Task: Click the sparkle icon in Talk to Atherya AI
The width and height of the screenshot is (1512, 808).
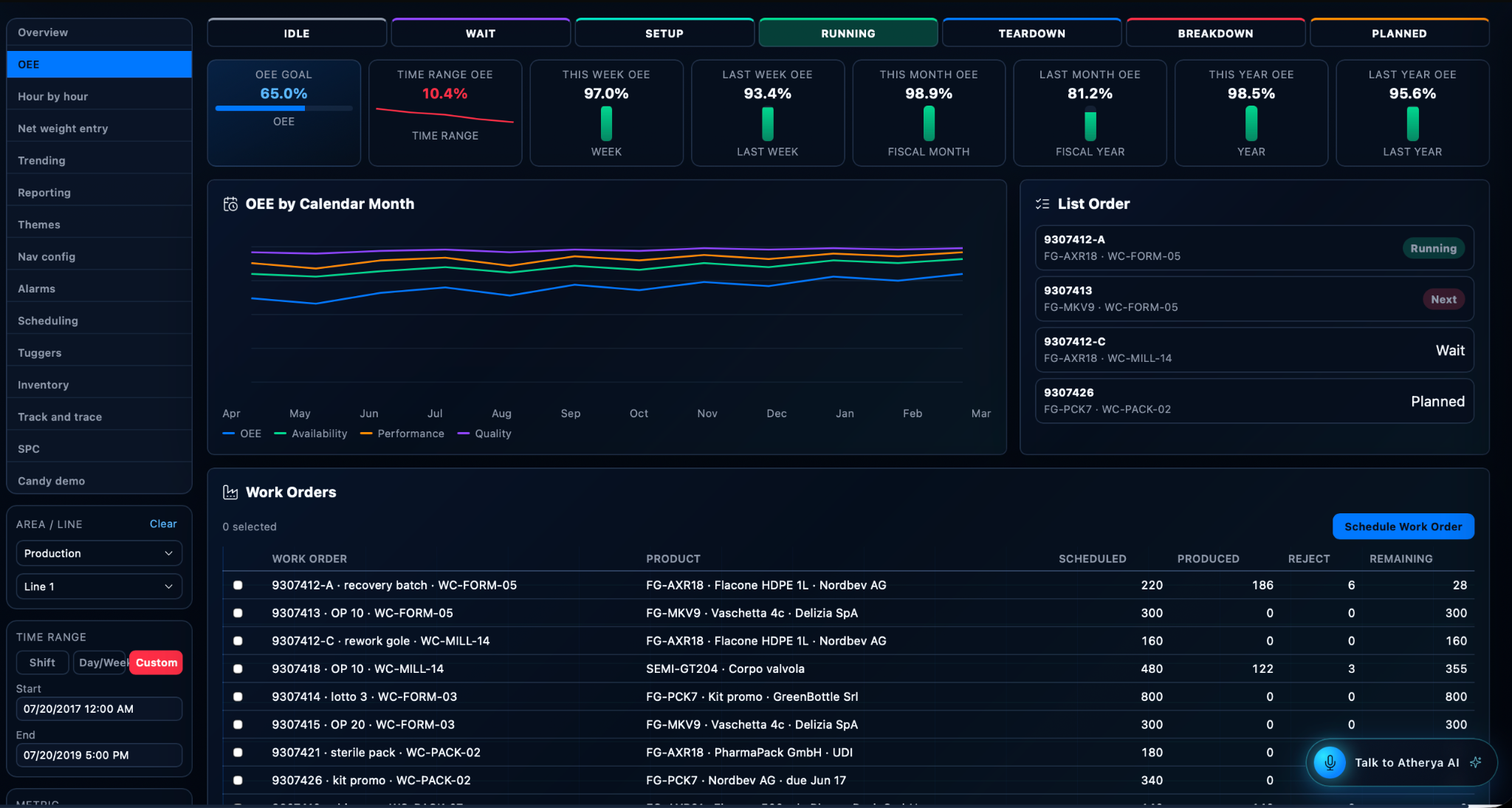Action: pos(1476,762)
